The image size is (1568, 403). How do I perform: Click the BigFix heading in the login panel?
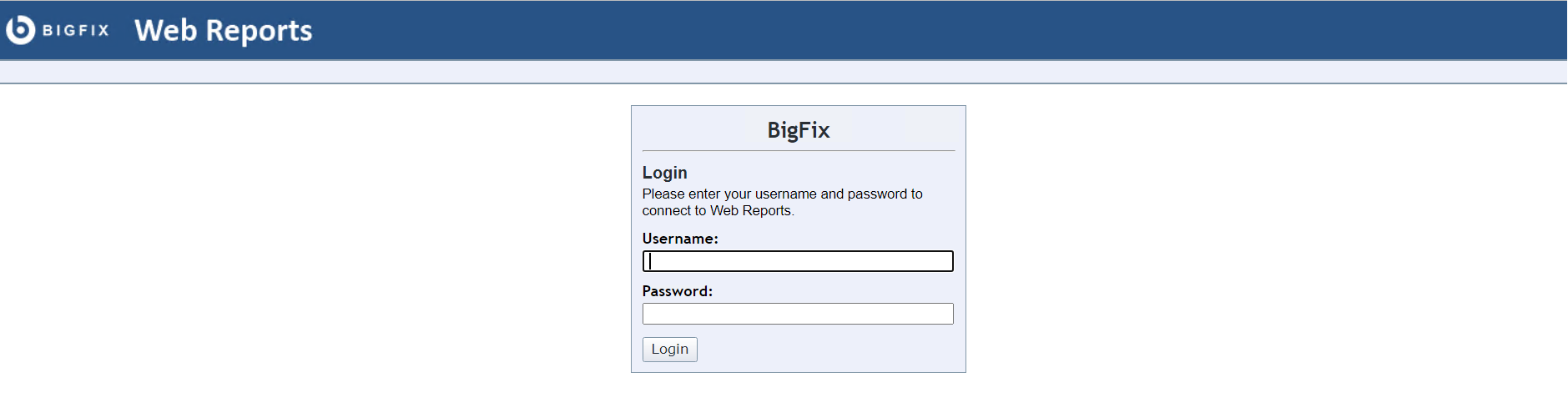pyautogui.click(x=798, y=130)
